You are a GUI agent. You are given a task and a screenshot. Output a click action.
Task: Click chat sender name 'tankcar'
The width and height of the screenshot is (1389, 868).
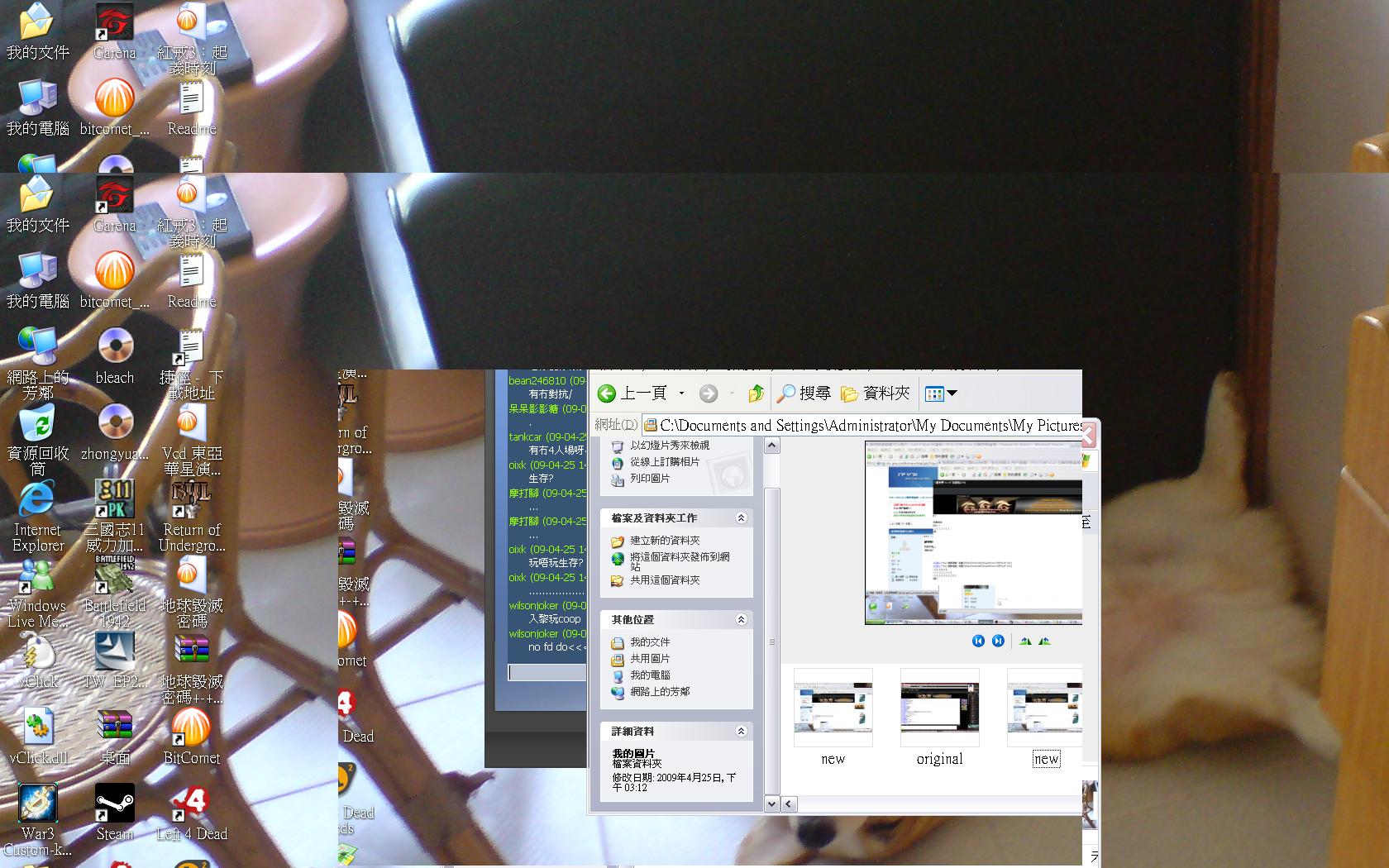tap(525, 436)
